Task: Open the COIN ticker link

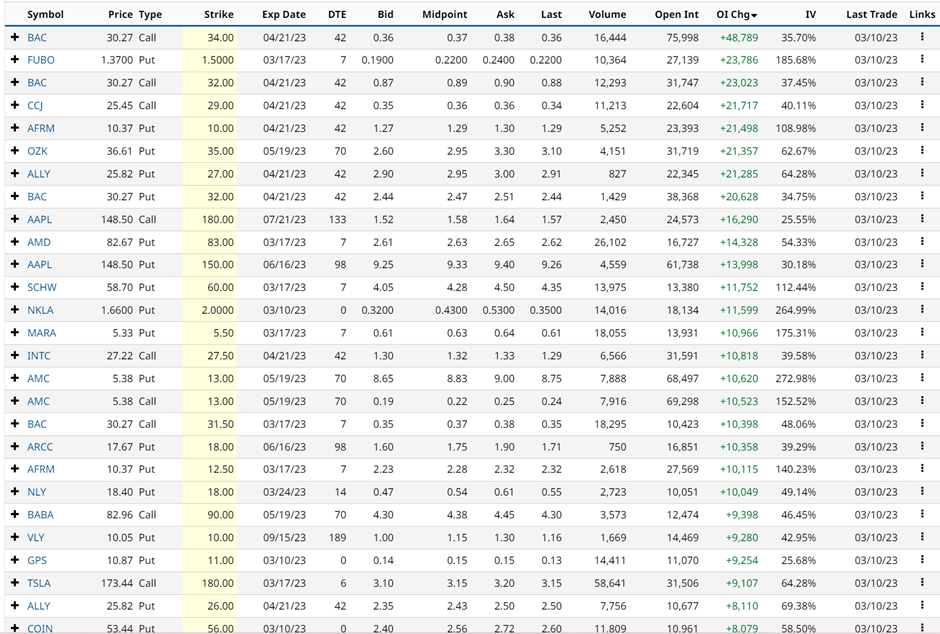Action: pos(40,628)
